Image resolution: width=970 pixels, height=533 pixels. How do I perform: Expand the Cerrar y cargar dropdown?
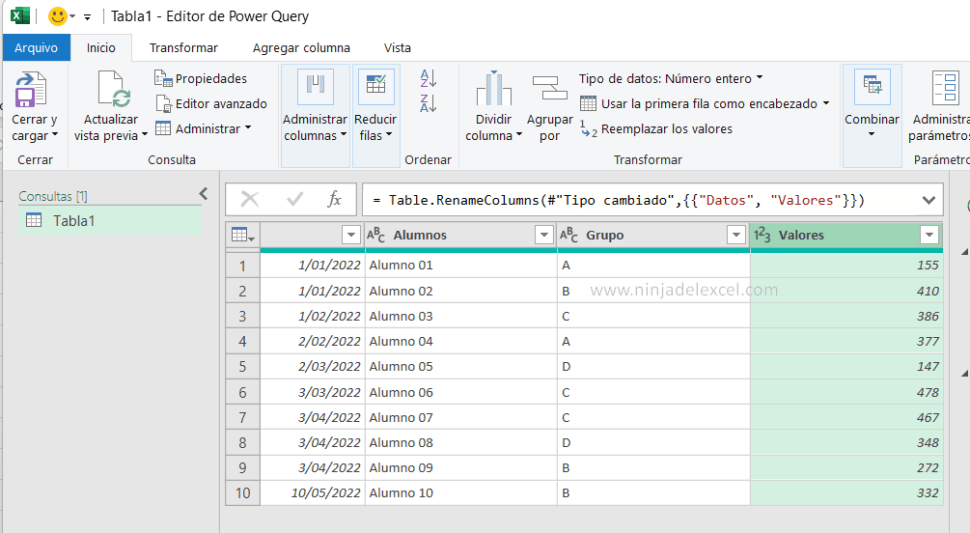54,135
